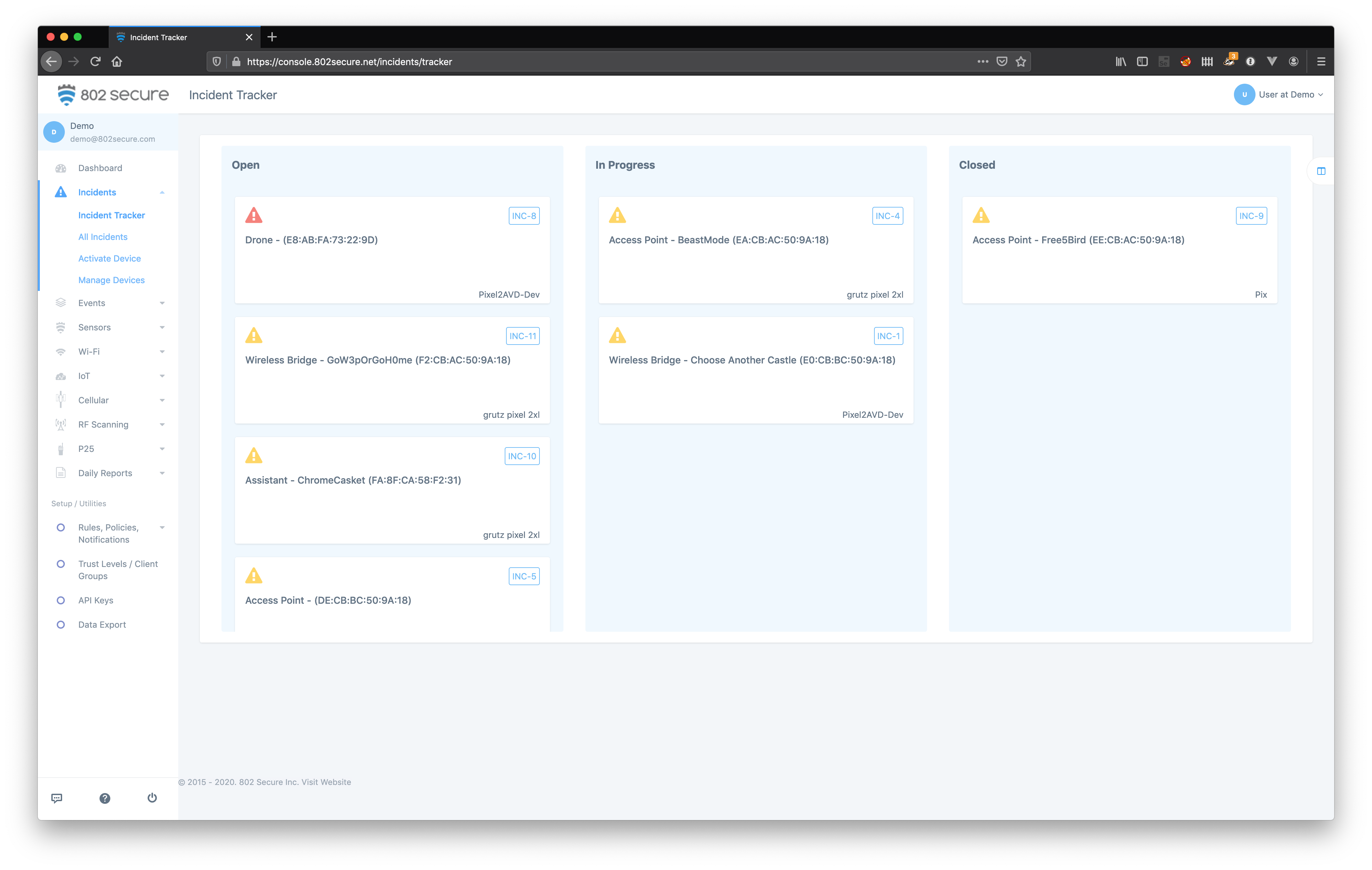
Task: Open Manage Devices submenu item
Action: tap(111, 280)
